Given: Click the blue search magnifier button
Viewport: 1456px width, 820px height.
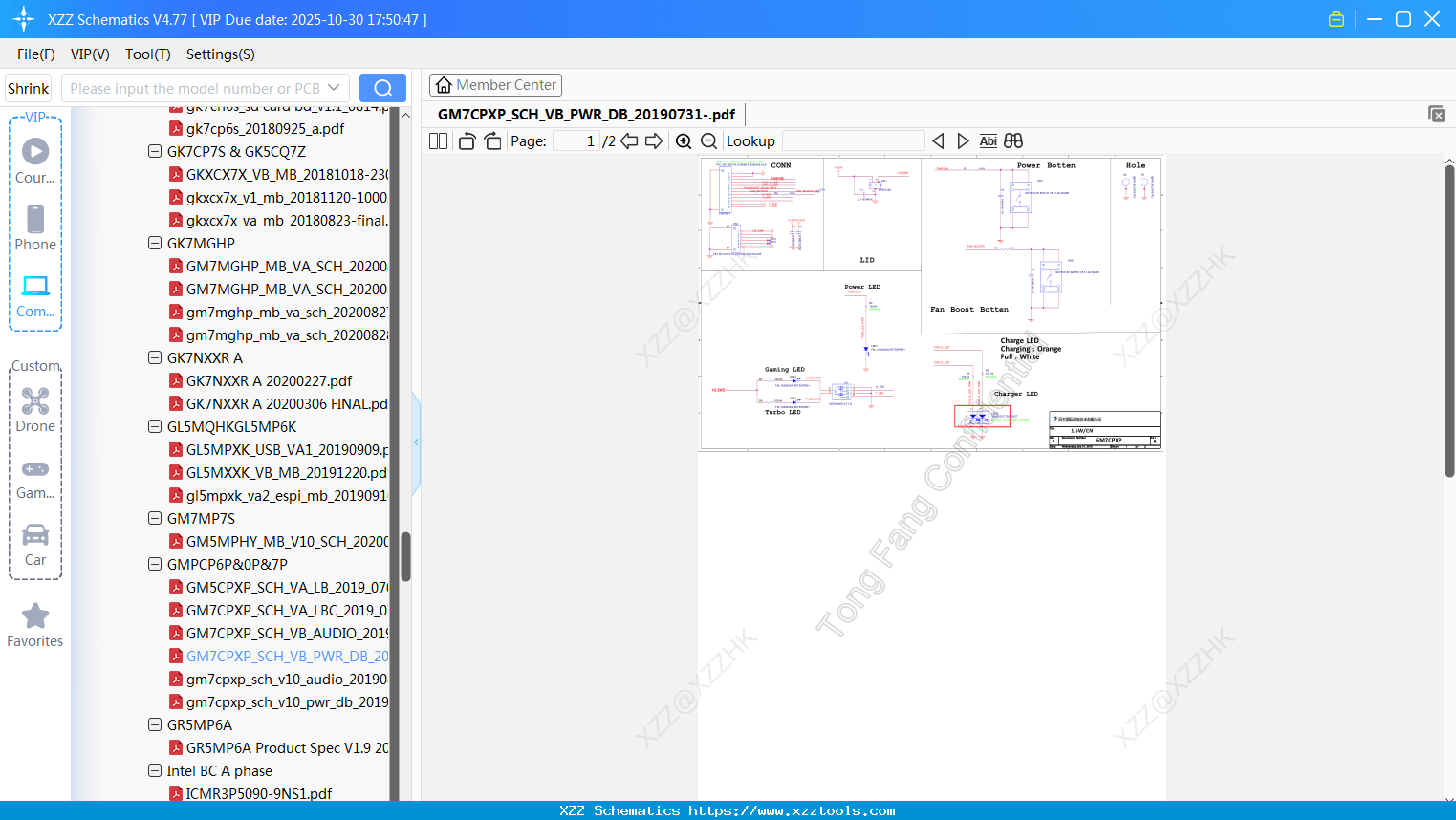Looking at the screenshot, I should click(382, 88).
